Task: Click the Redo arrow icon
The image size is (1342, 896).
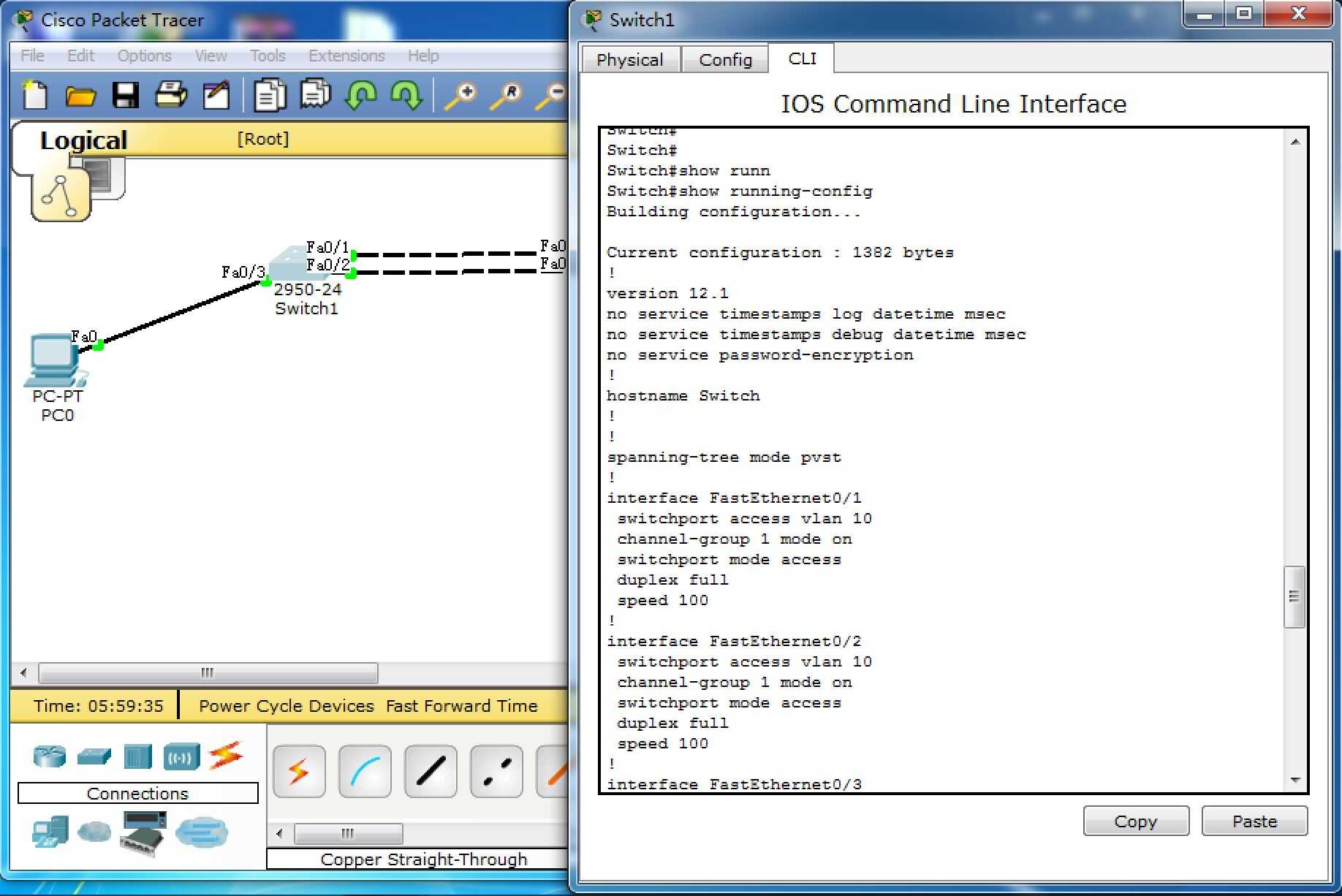Action: click(406, 95)
